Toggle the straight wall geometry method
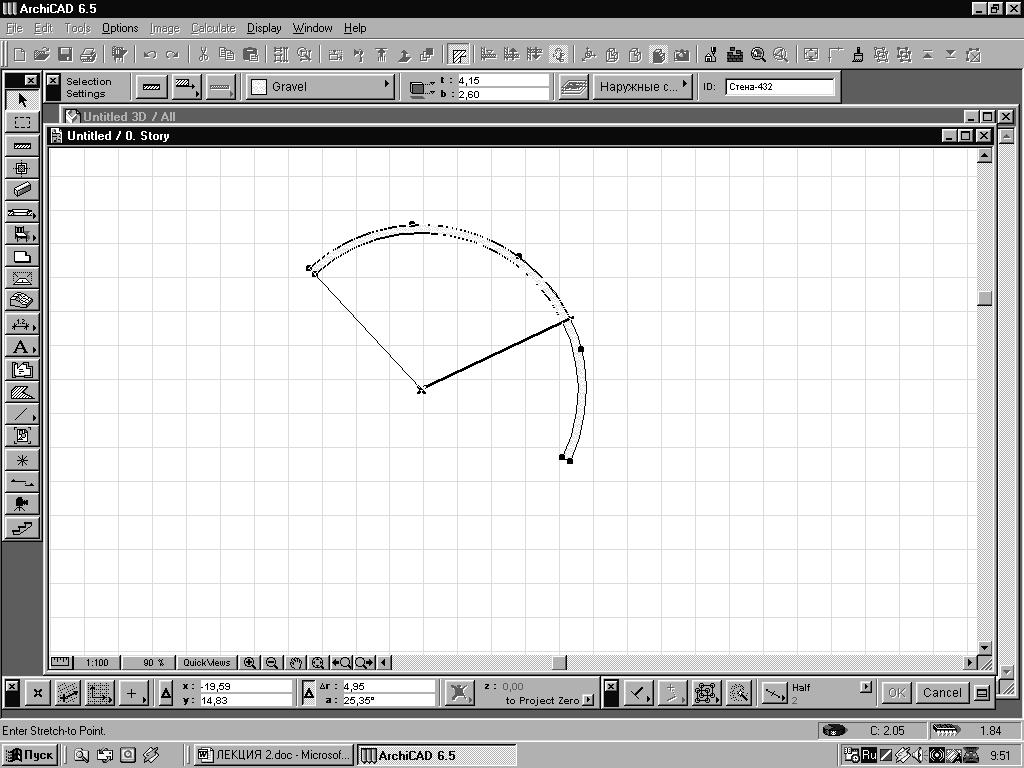1024x768 pixels. pos(152,87)
